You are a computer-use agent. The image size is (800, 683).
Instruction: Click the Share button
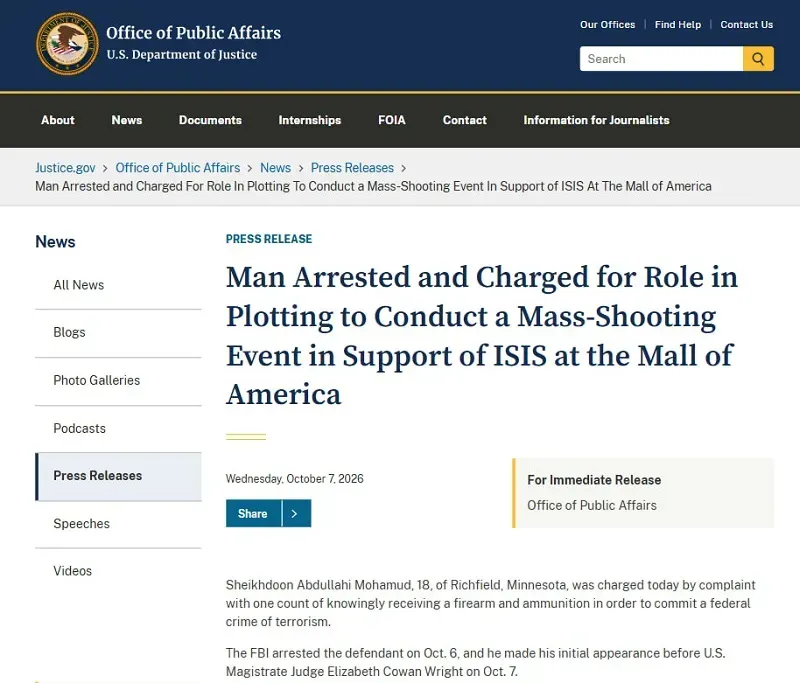[x=253, y=513]
